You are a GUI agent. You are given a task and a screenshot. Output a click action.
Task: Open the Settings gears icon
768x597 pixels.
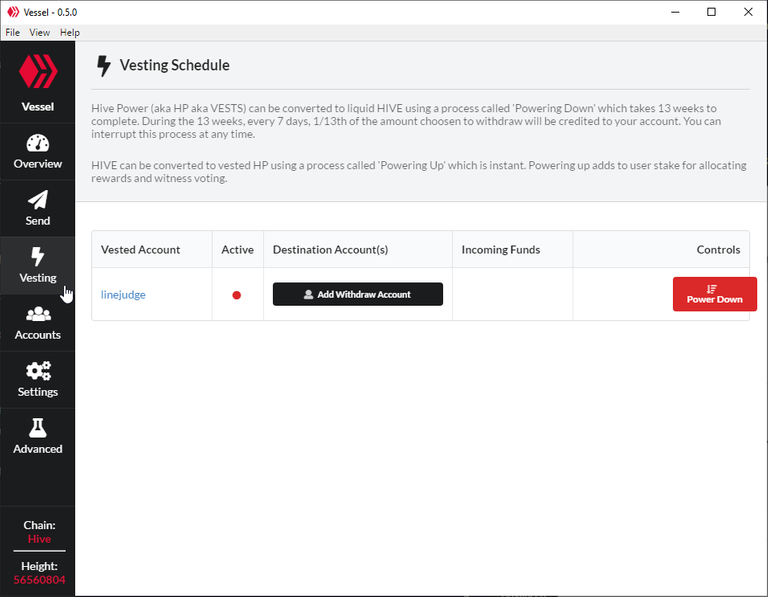pyautogui.click(x=38, y=371)
